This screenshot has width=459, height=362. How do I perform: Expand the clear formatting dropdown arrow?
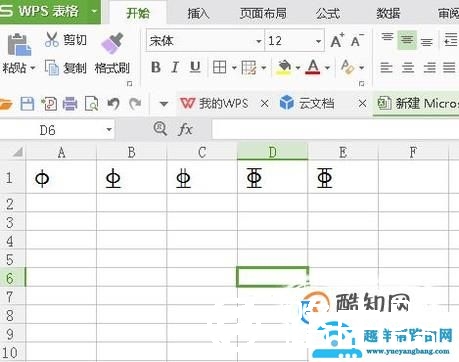(x=362, y=68)
